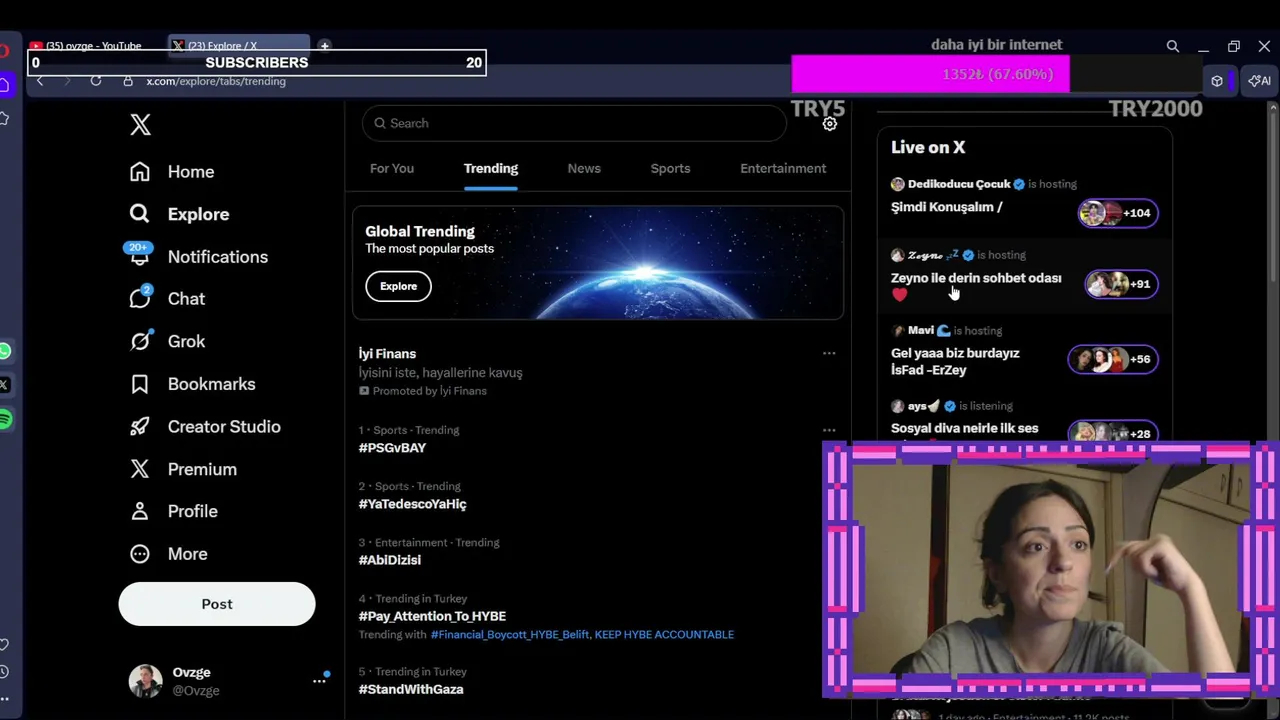Screen dimensions: 1280x720
Task: Open more options for #PSGvBAY trend
Action: pyautogui.click(x=829, y=430)
